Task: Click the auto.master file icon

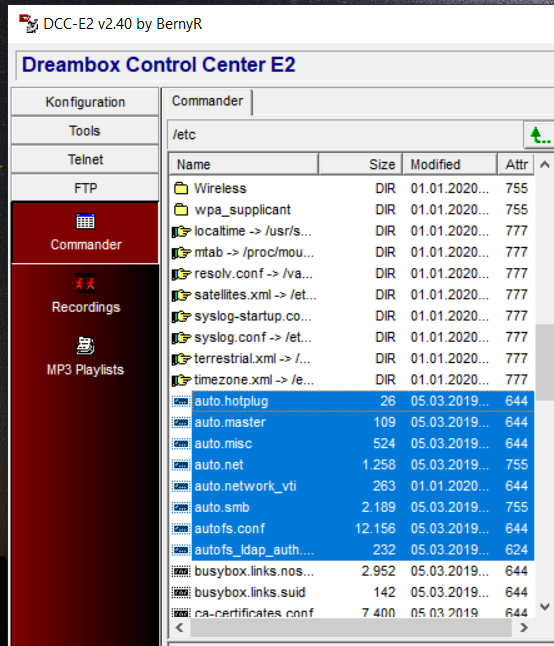Action: (x=181, y=422)
